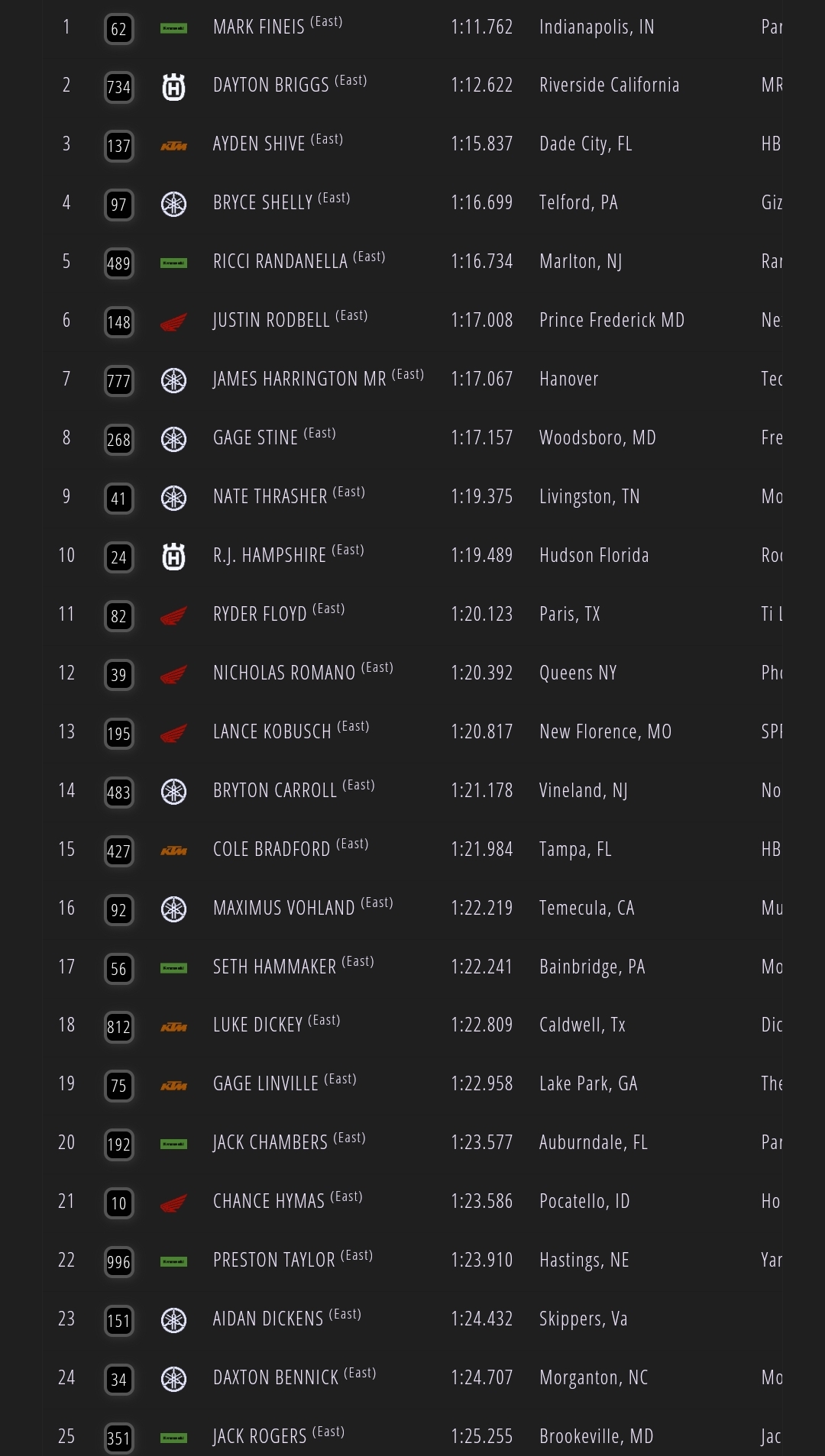The width and height of the screenshot is (825, 1456).
Task: Click the KTM logo beside Ayden Shive
Action: 173,146
